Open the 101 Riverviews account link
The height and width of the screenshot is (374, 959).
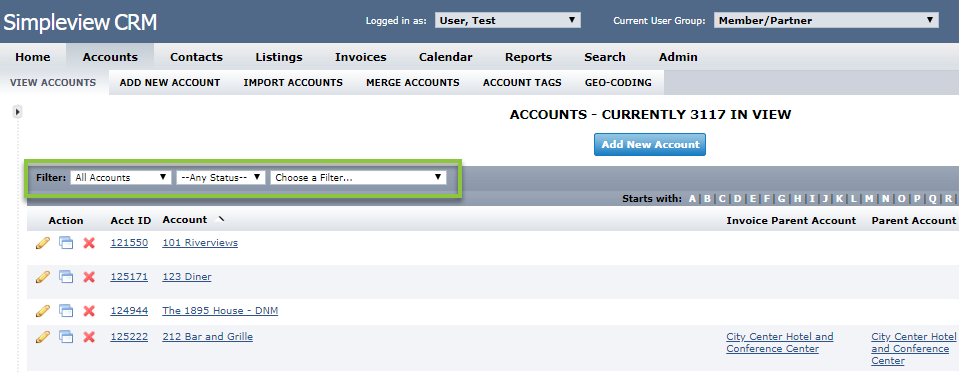pos(200,243)
